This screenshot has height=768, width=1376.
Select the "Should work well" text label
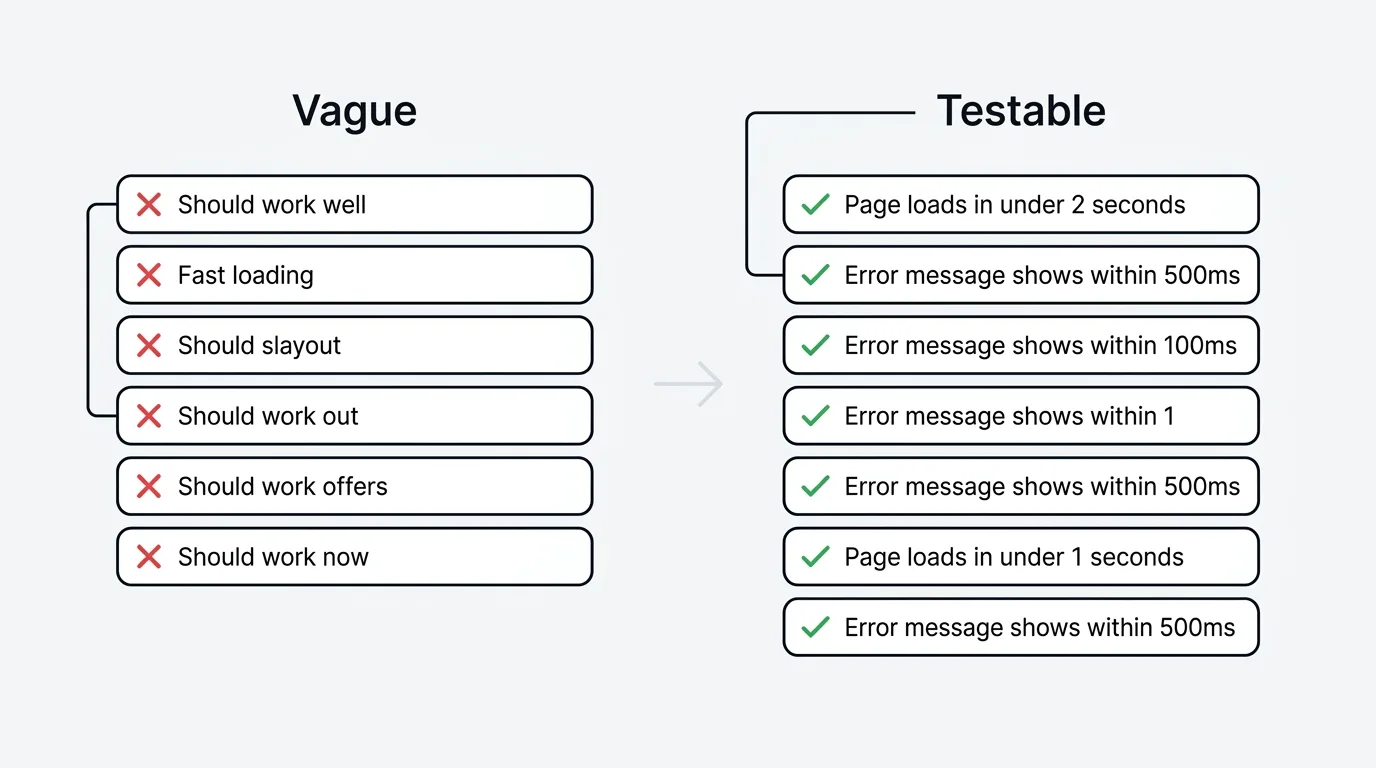272,205
